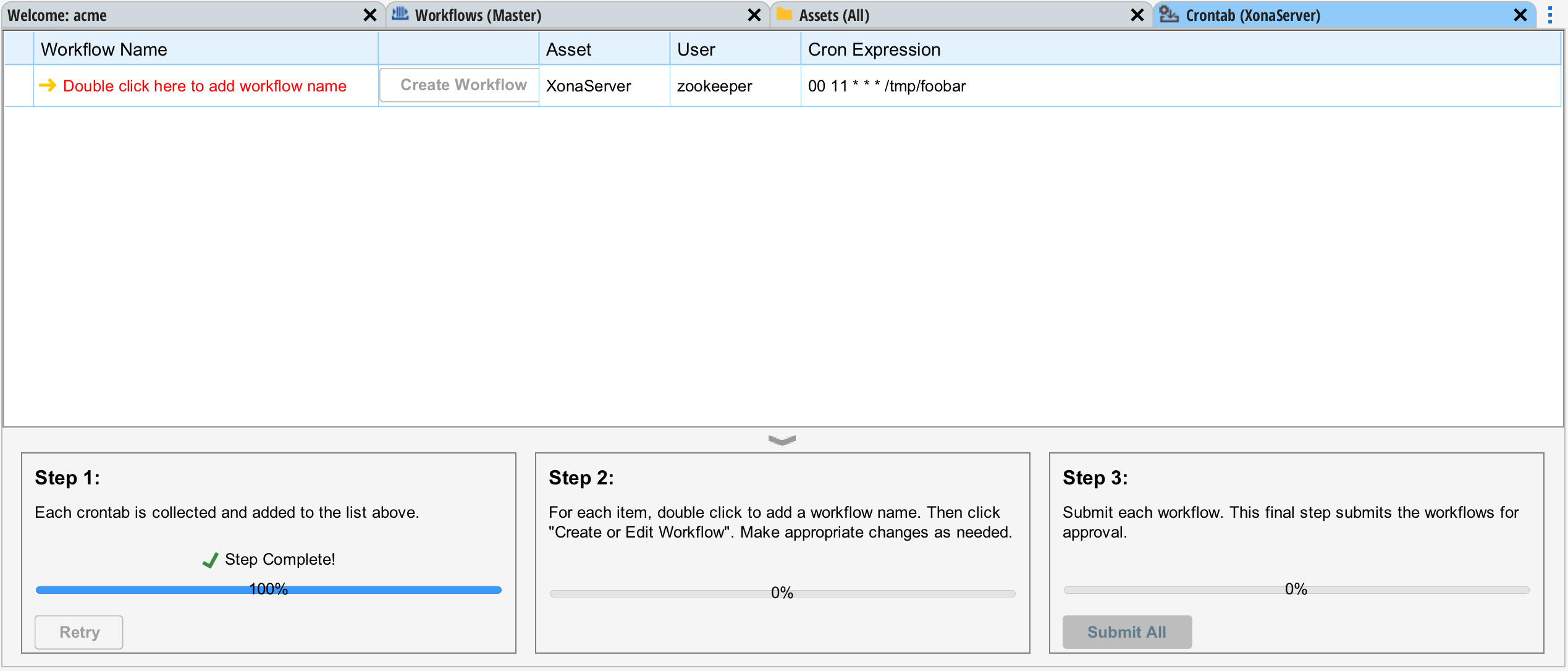Click the Step 1 100% progress bar
This screenshot has height=671, width=1568.
tap(268, 590)
